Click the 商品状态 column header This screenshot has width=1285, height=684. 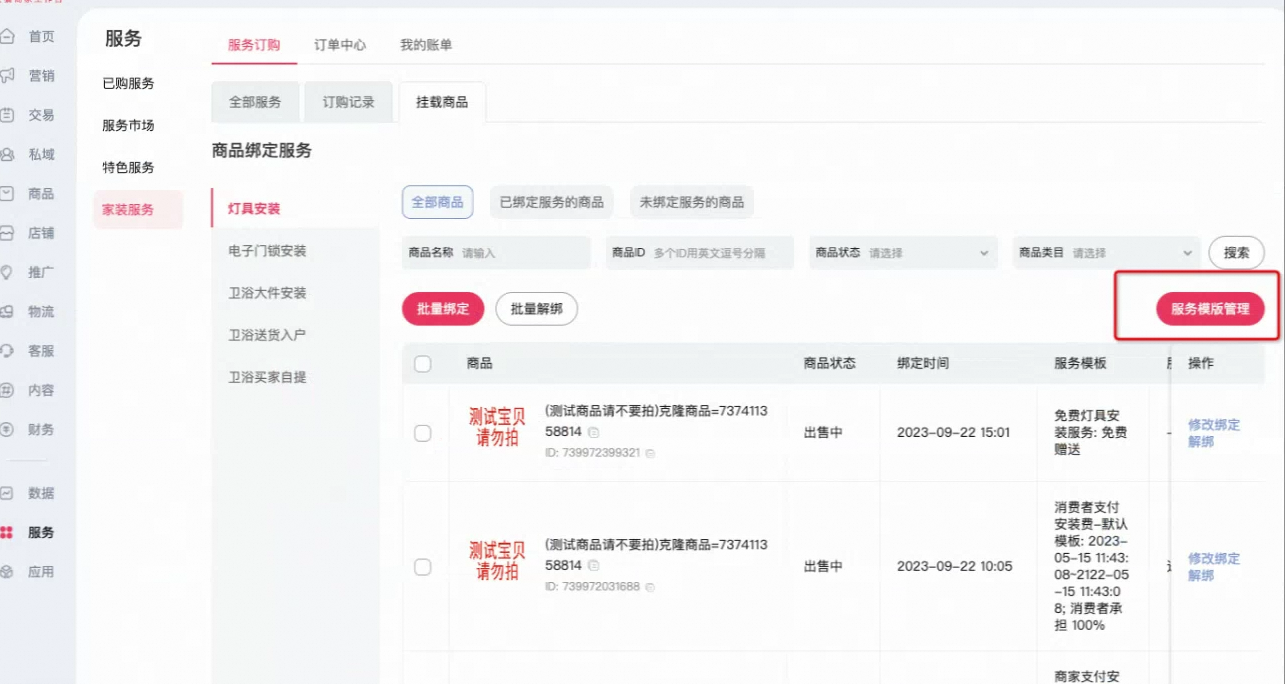829,363
